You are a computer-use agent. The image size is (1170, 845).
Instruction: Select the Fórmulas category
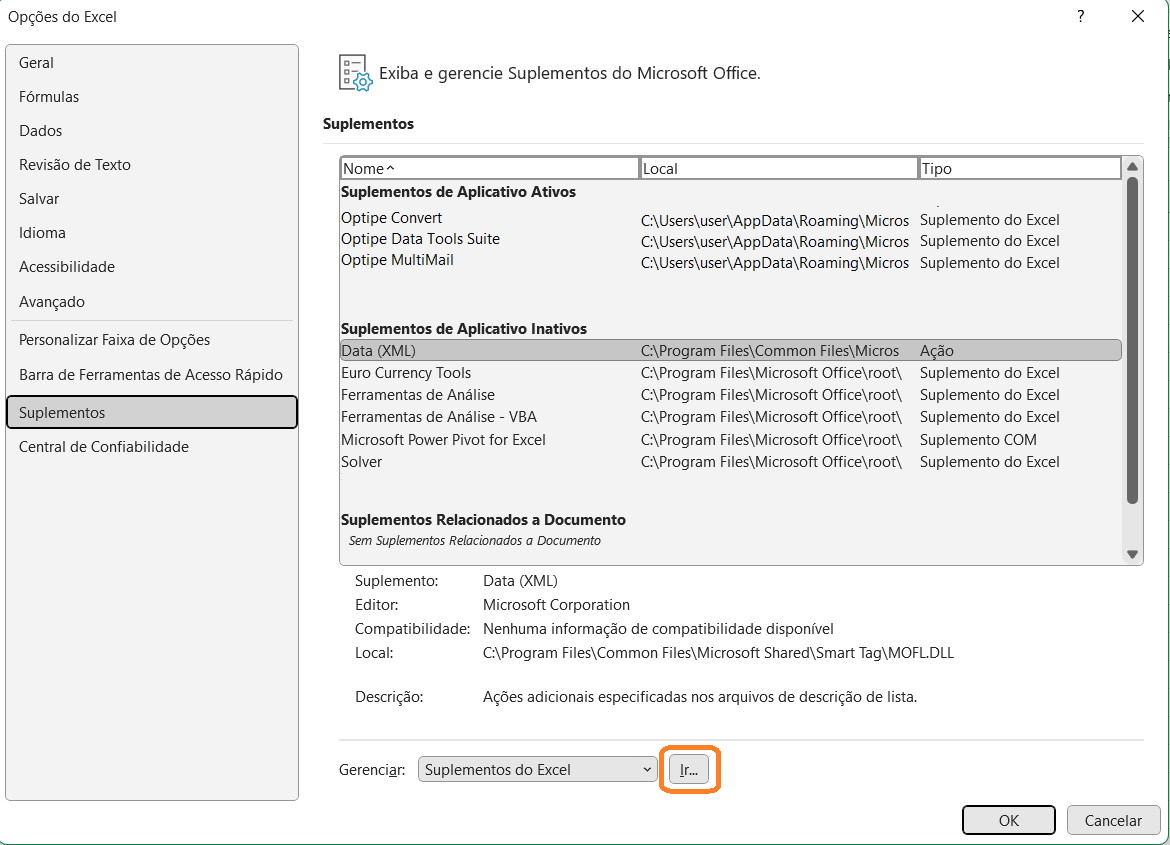click(151, 97)
